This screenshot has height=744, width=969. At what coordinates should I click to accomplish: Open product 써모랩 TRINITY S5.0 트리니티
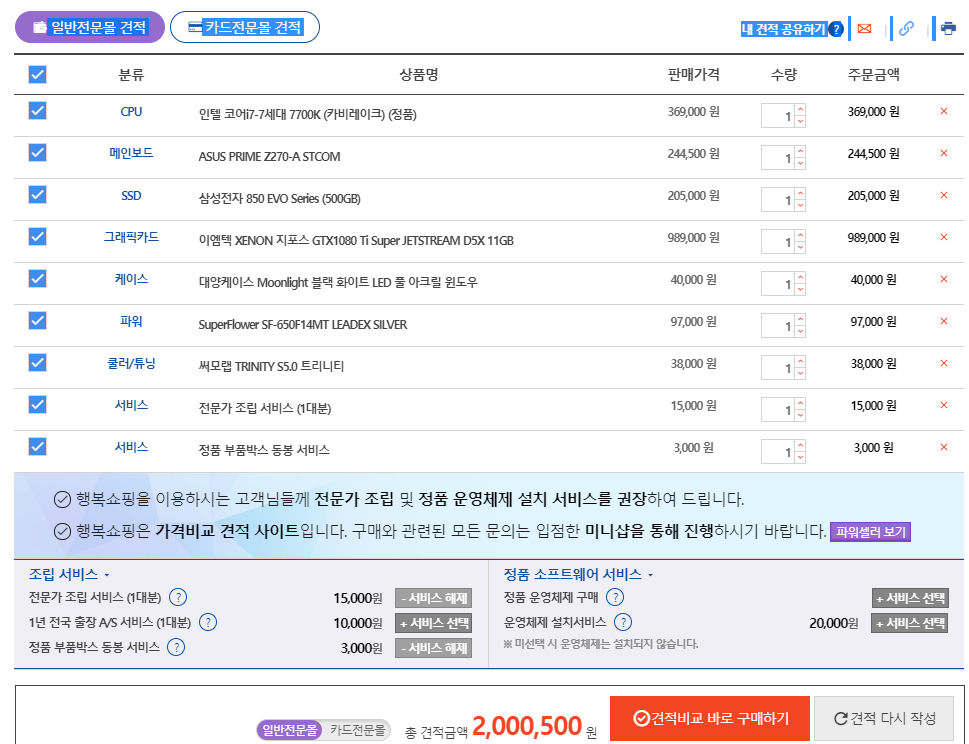pyautogui.click(x=271, y=366)
